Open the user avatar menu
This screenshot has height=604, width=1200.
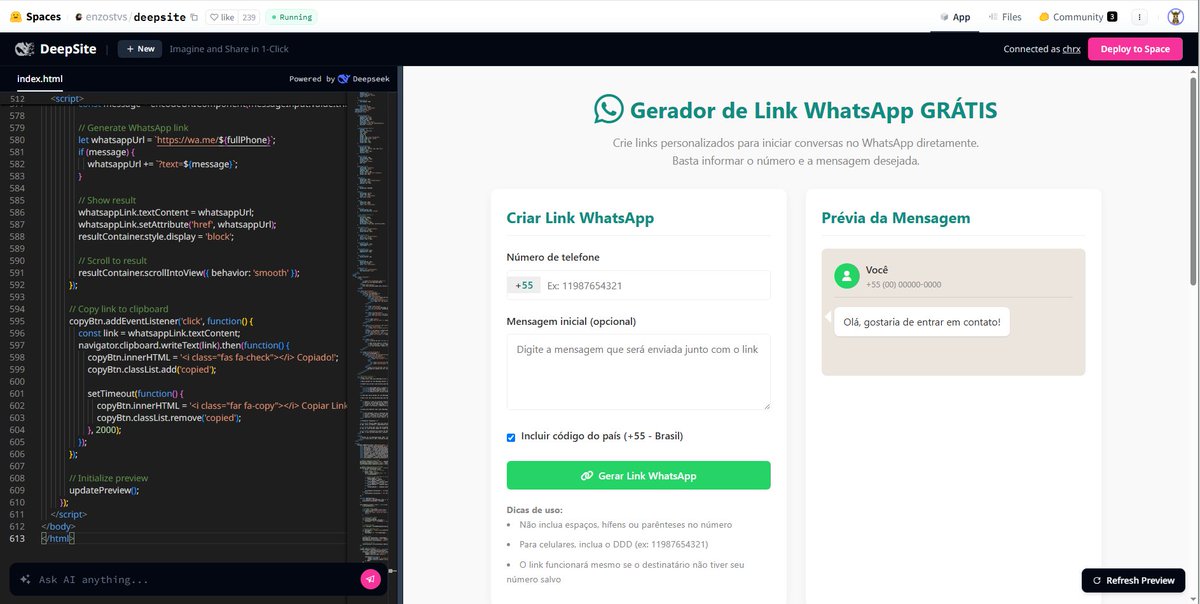[x=1176, y=17]
